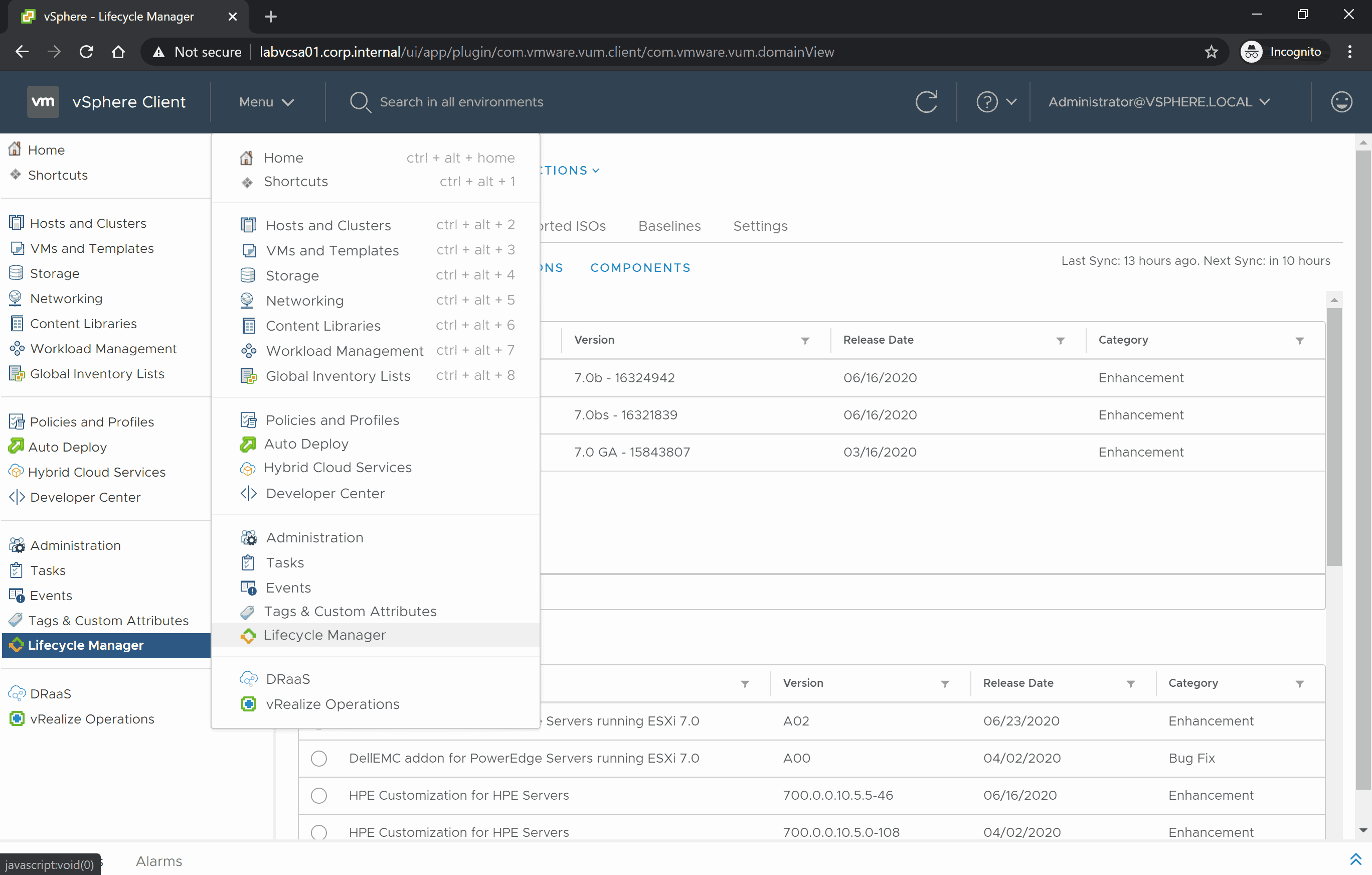Expand the Administrator@VSPHERE.LOCAL user dropdown
Viewport: 1372px width, 875px height.
(x=1159, y=102)
